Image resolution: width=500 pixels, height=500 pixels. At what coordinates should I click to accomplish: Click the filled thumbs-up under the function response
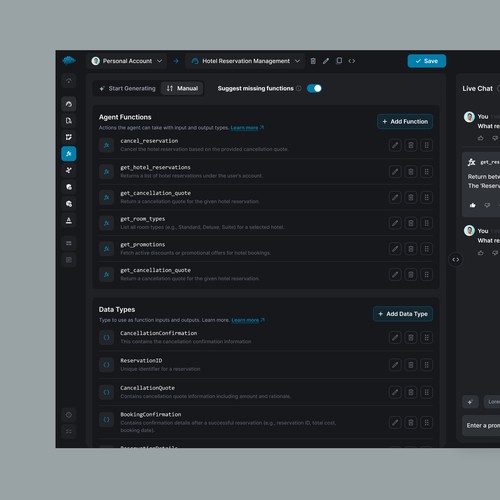coord(473,205)
